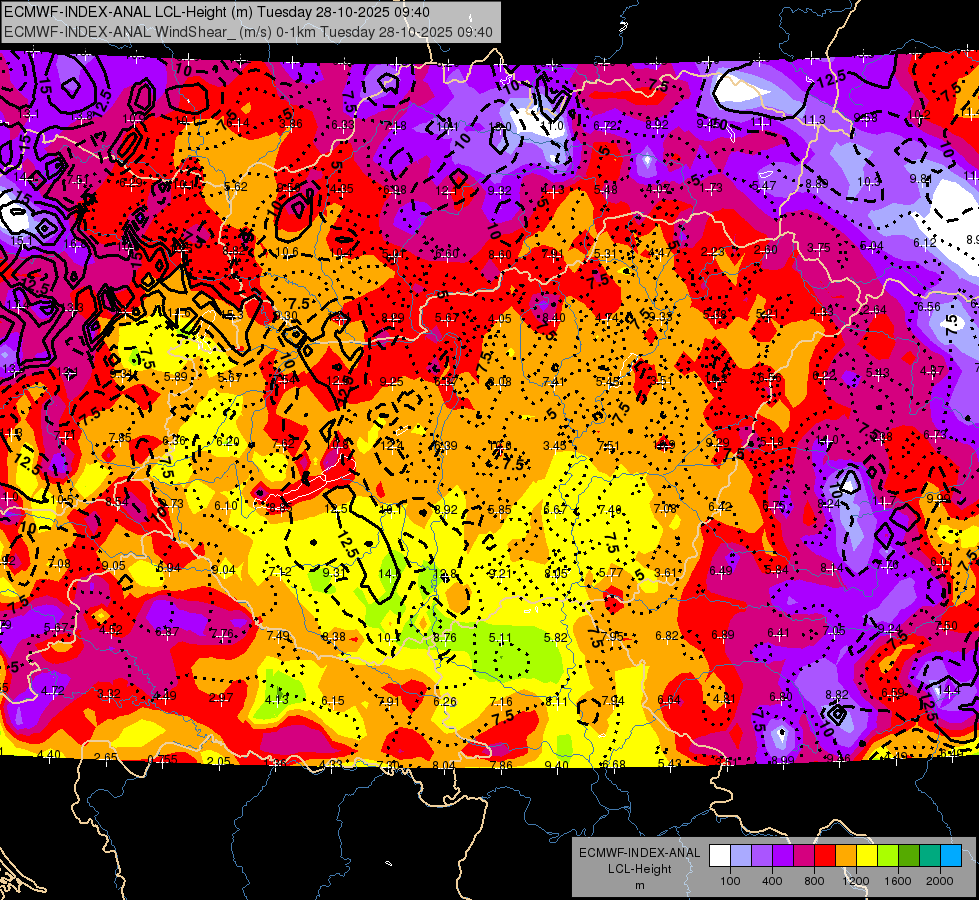Click the magenta-pink legend swatch
The image size is (979, 900).
804,856
